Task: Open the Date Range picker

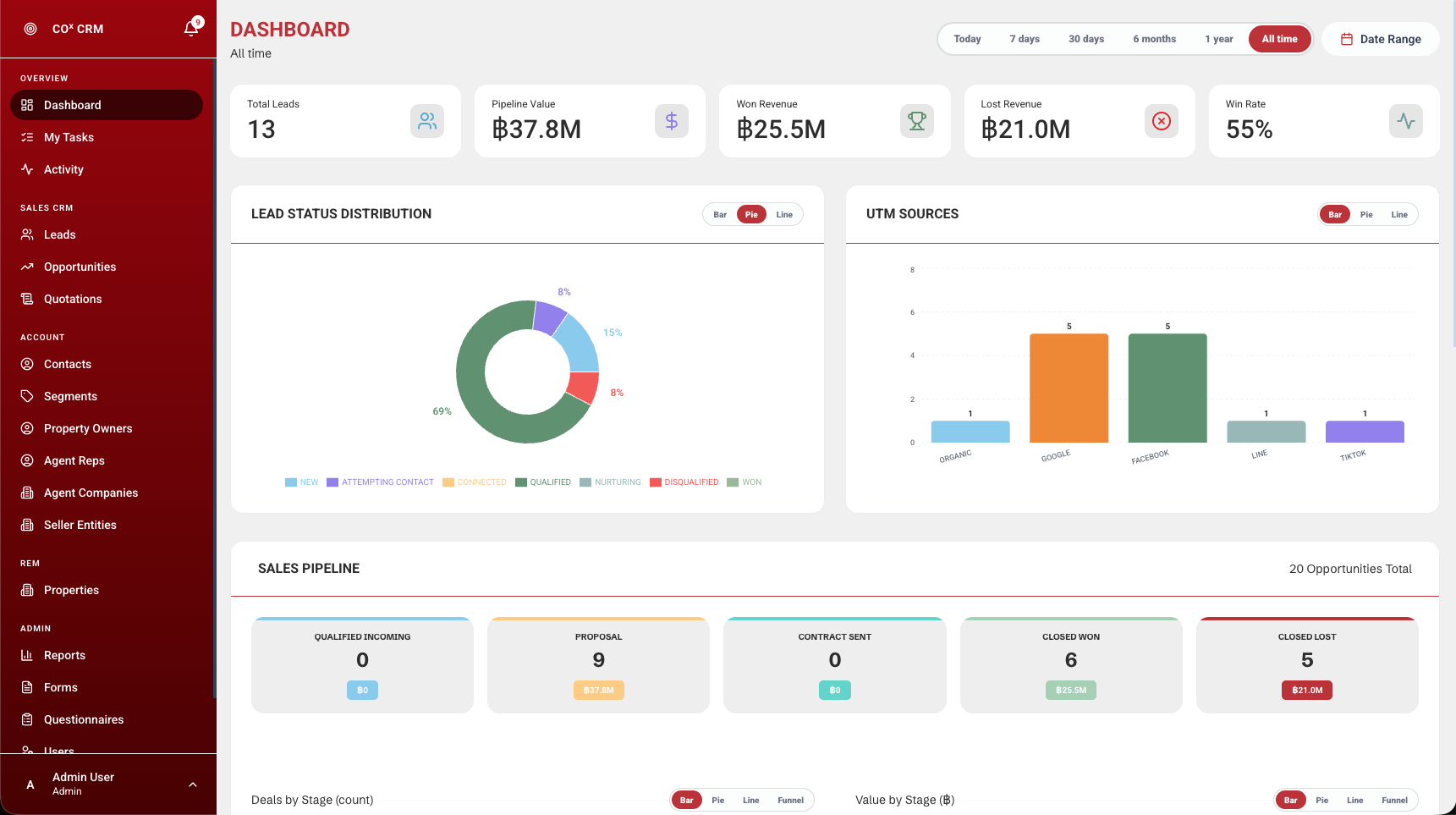Action: (1381, 39)
